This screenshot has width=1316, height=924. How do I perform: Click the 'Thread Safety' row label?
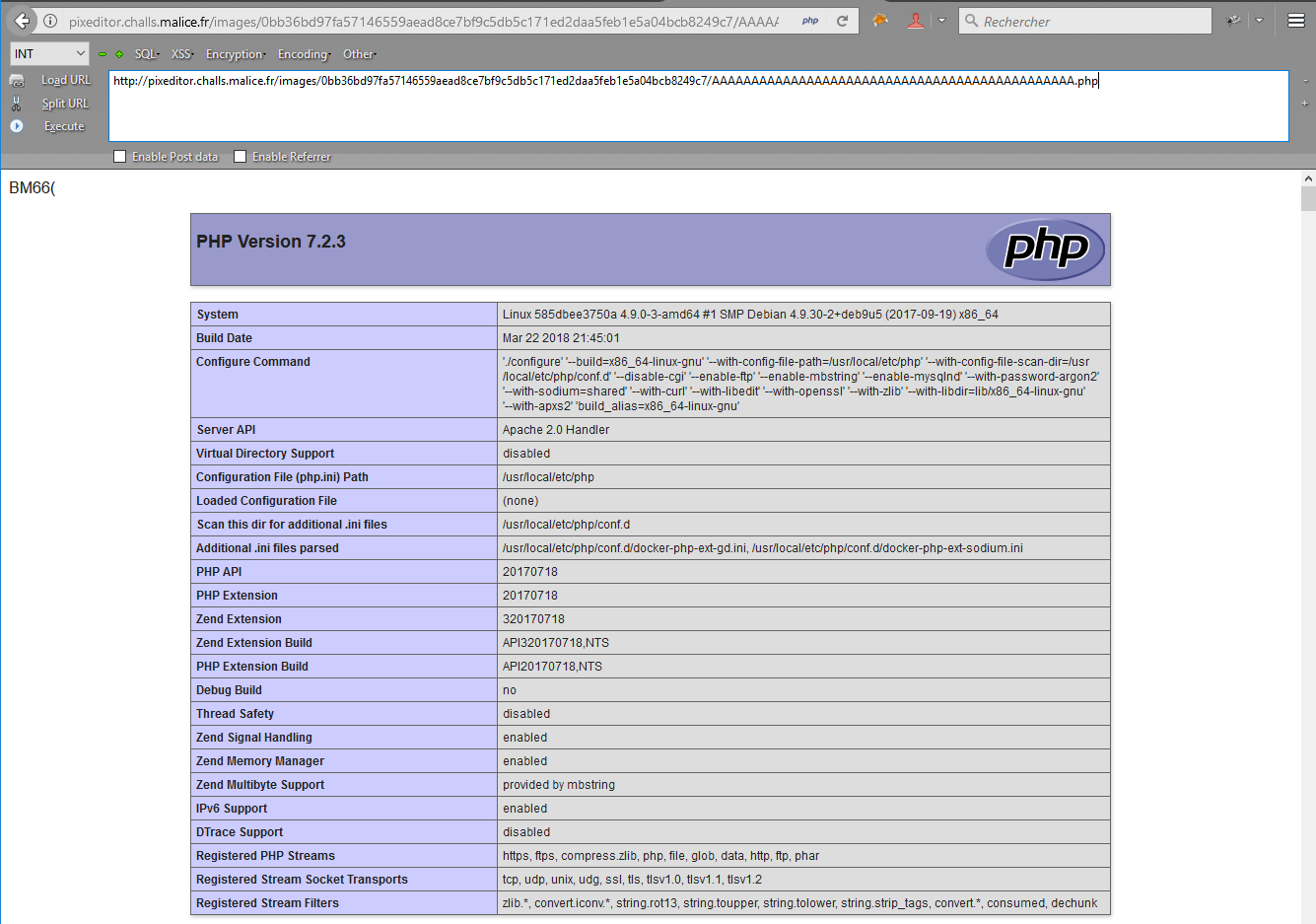click(x=235, y=714)
